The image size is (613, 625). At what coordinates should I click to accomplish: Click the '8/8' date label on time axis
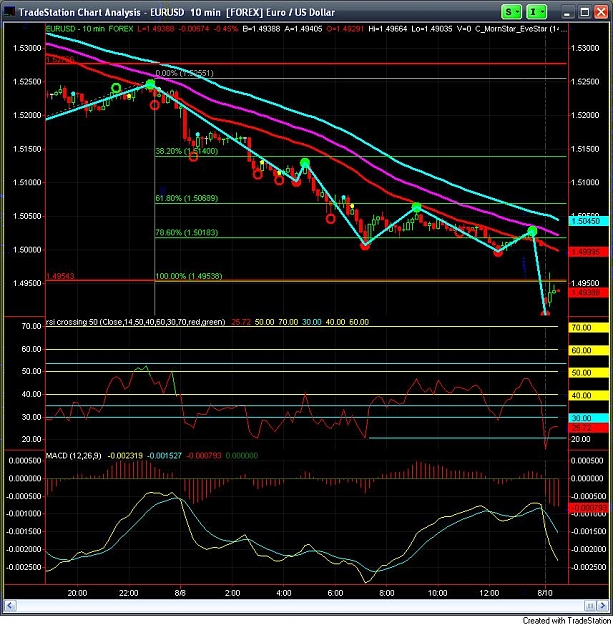(x=180, y=593)
